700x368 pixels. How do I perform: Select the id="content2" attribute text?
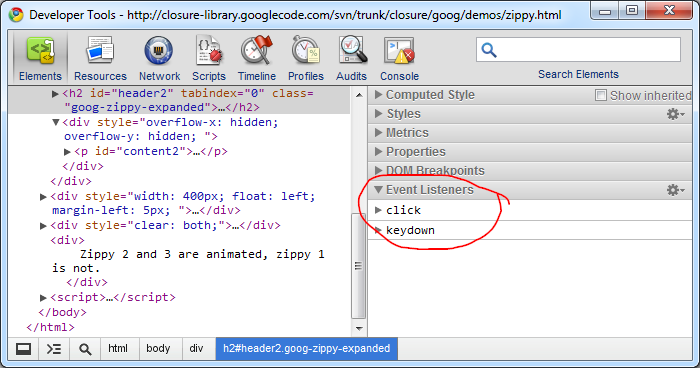coord(140,151)
